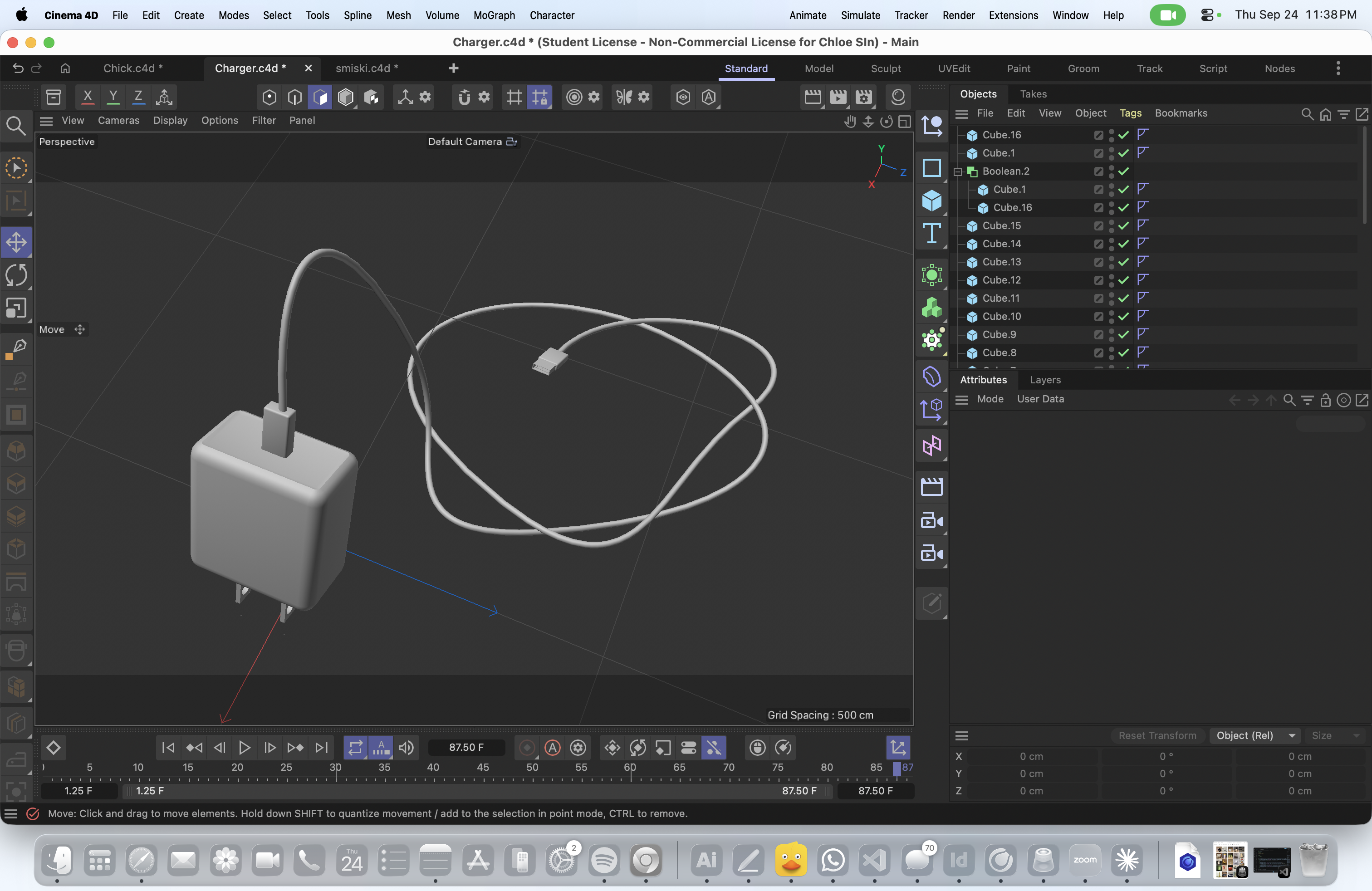The width and height of the screenshot is (1372, 891).
Task: Switch to the Takes tab
Action: point(1033,94)
